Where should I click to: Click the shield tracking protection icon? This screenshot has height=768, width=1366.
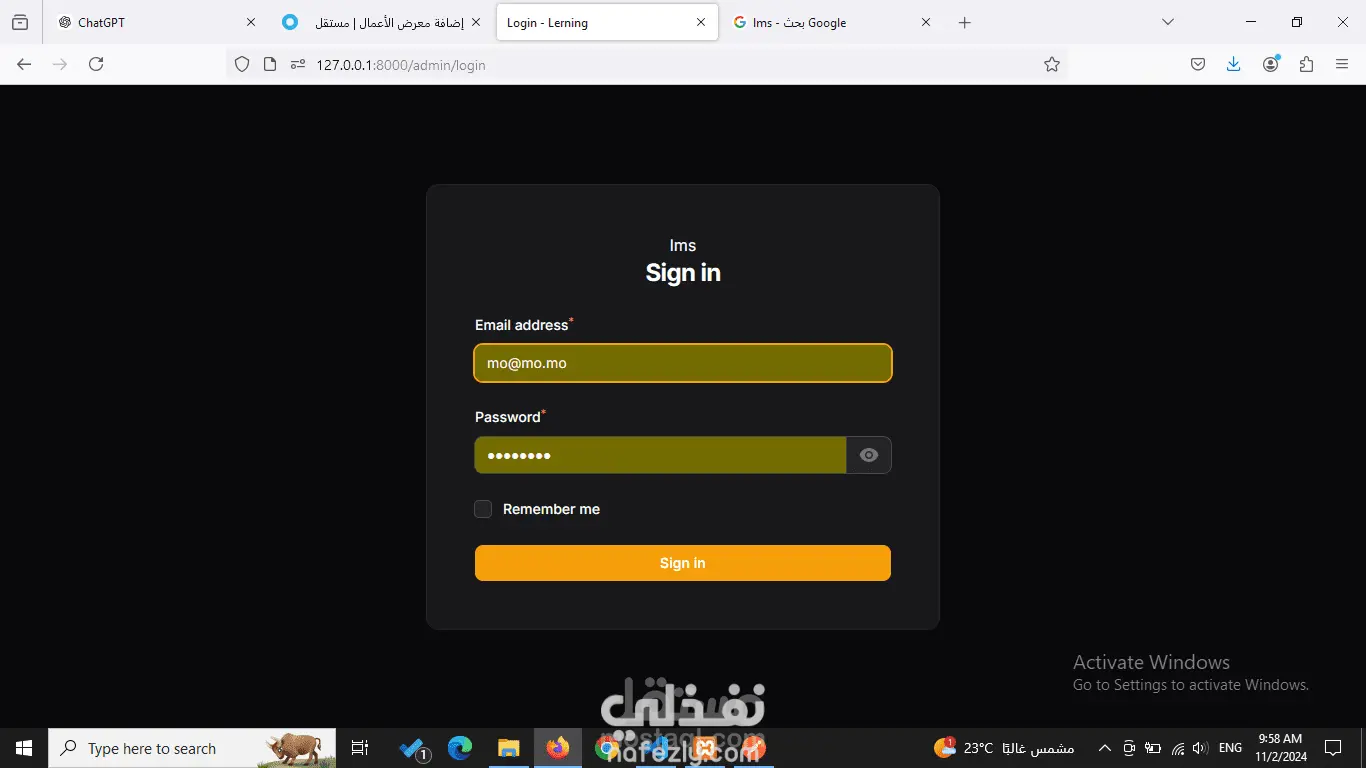point(242,64)
